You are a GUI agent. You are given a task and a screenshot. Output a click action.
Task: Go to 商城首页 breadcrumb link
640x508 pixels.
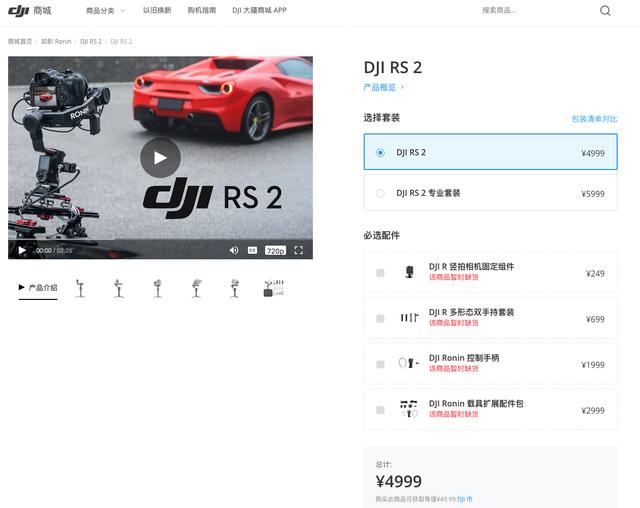(20, 41)
